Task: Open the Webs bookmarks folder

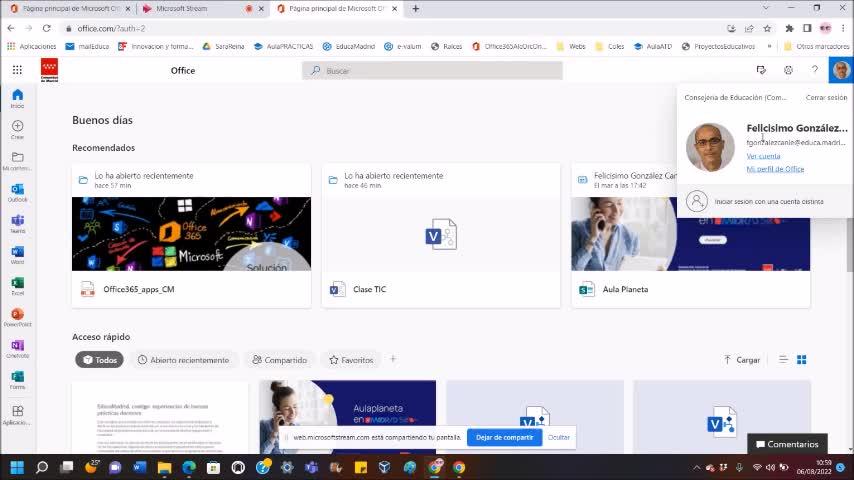Action: click(571, 46)
